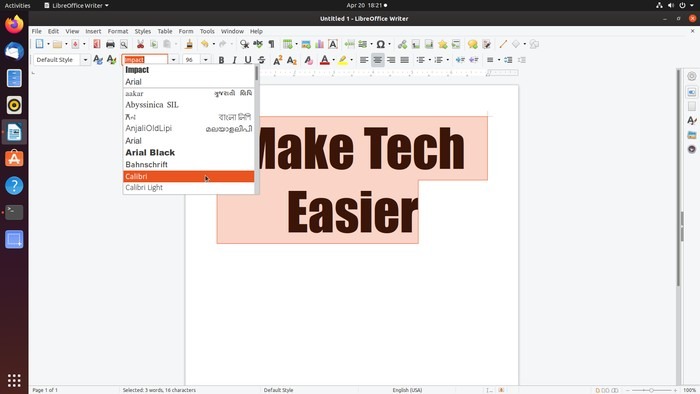The height and width of the screenshot is (394, 700).
Task: Toggle Justified paragraph alignment
Action: (x=404, y=60)
